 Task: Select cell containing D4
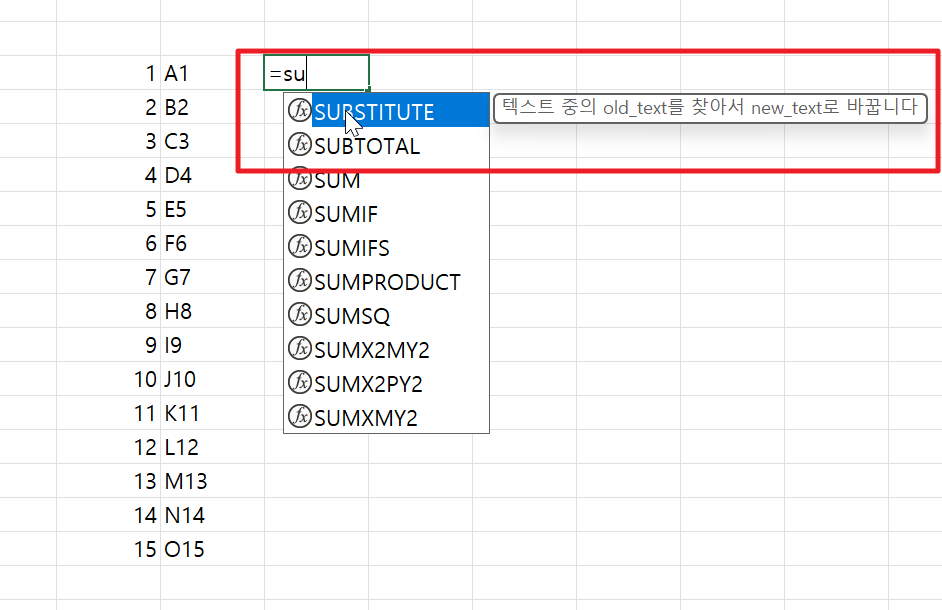coord(213,175)
